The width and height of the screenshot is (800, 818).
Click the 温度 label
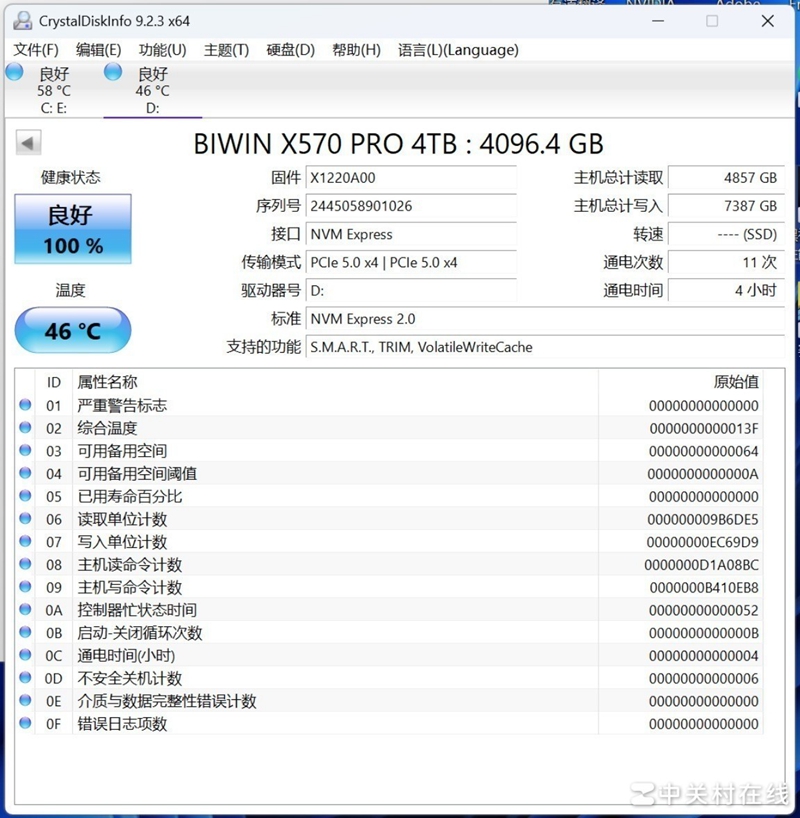[x=70, y=290]
